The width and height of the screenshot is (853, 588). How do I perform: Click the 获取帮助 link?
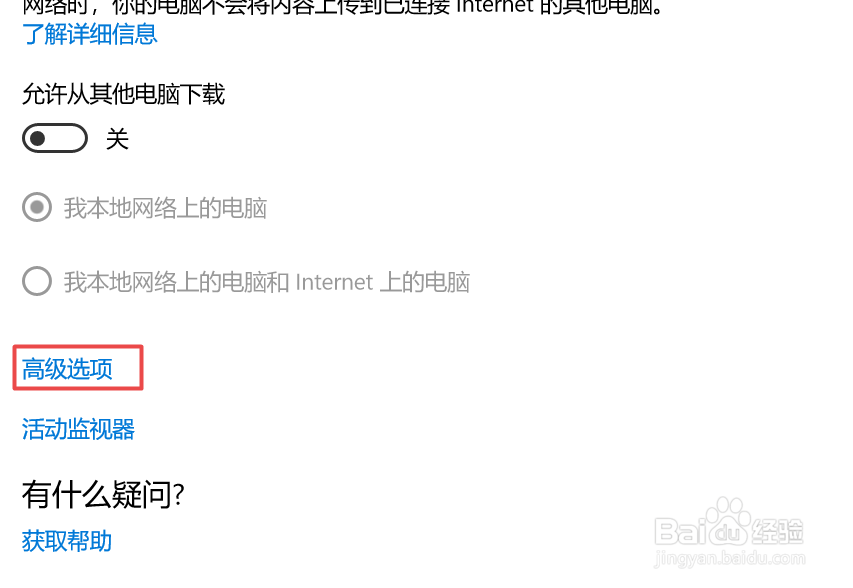pyautogui.click(x=67, y=541)
